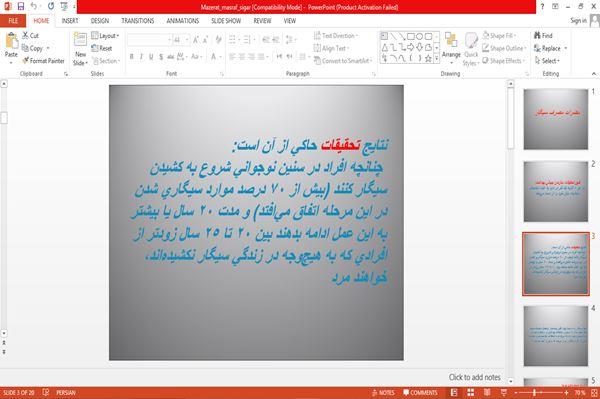Toggle text Shadow formatting
This screenshot has height=399, width=600.
[161, 57]
